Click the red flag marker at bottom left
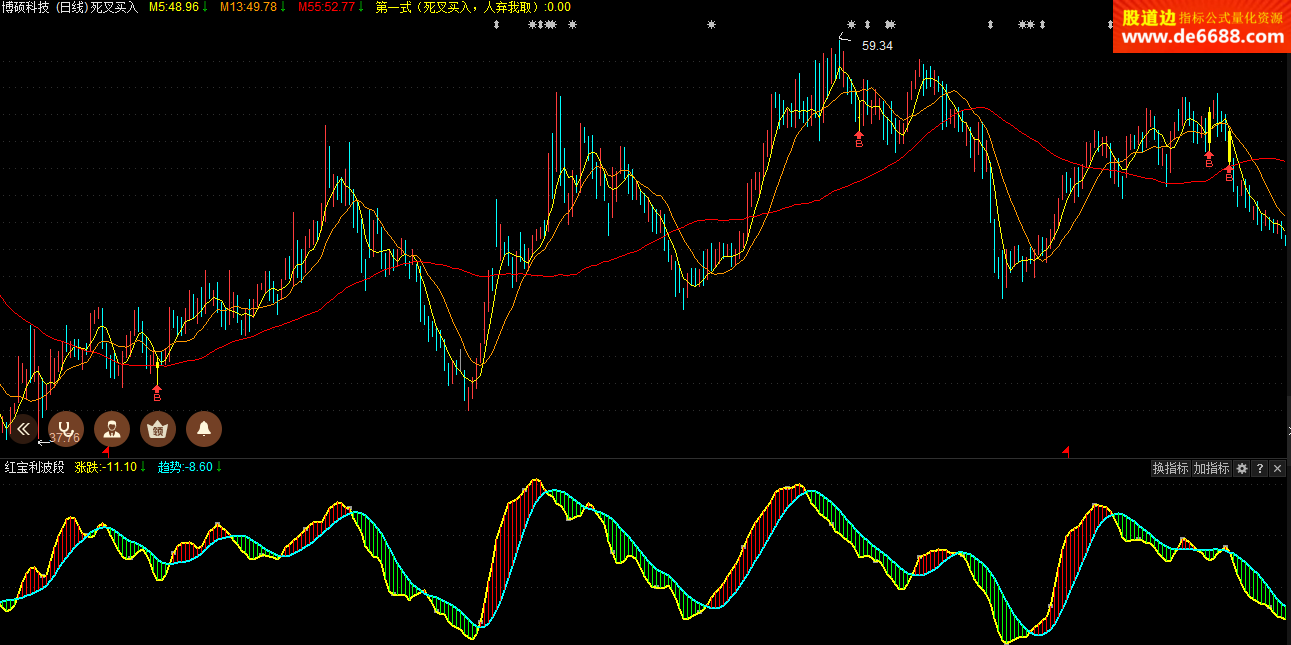 click(x=106, y=452)
